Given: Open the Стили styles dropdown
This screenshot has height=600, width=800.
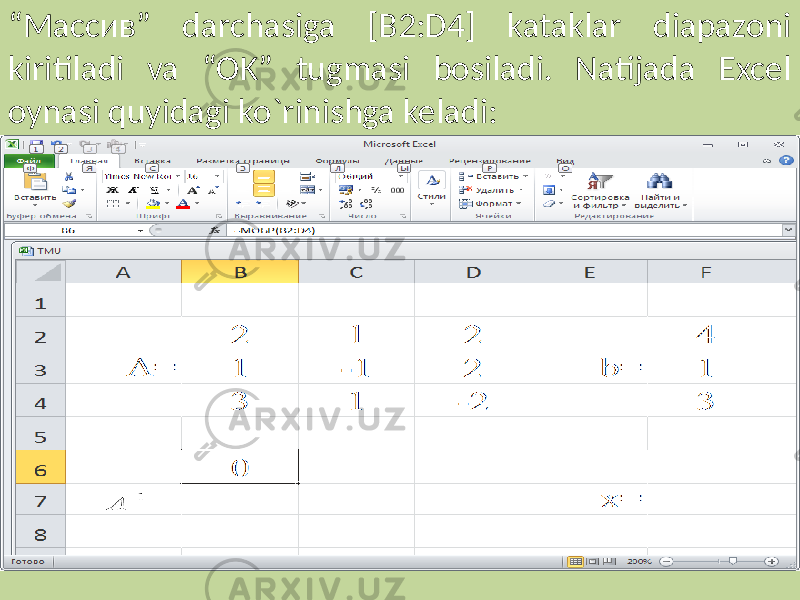Looking at the screenshot, I should 431,189.
